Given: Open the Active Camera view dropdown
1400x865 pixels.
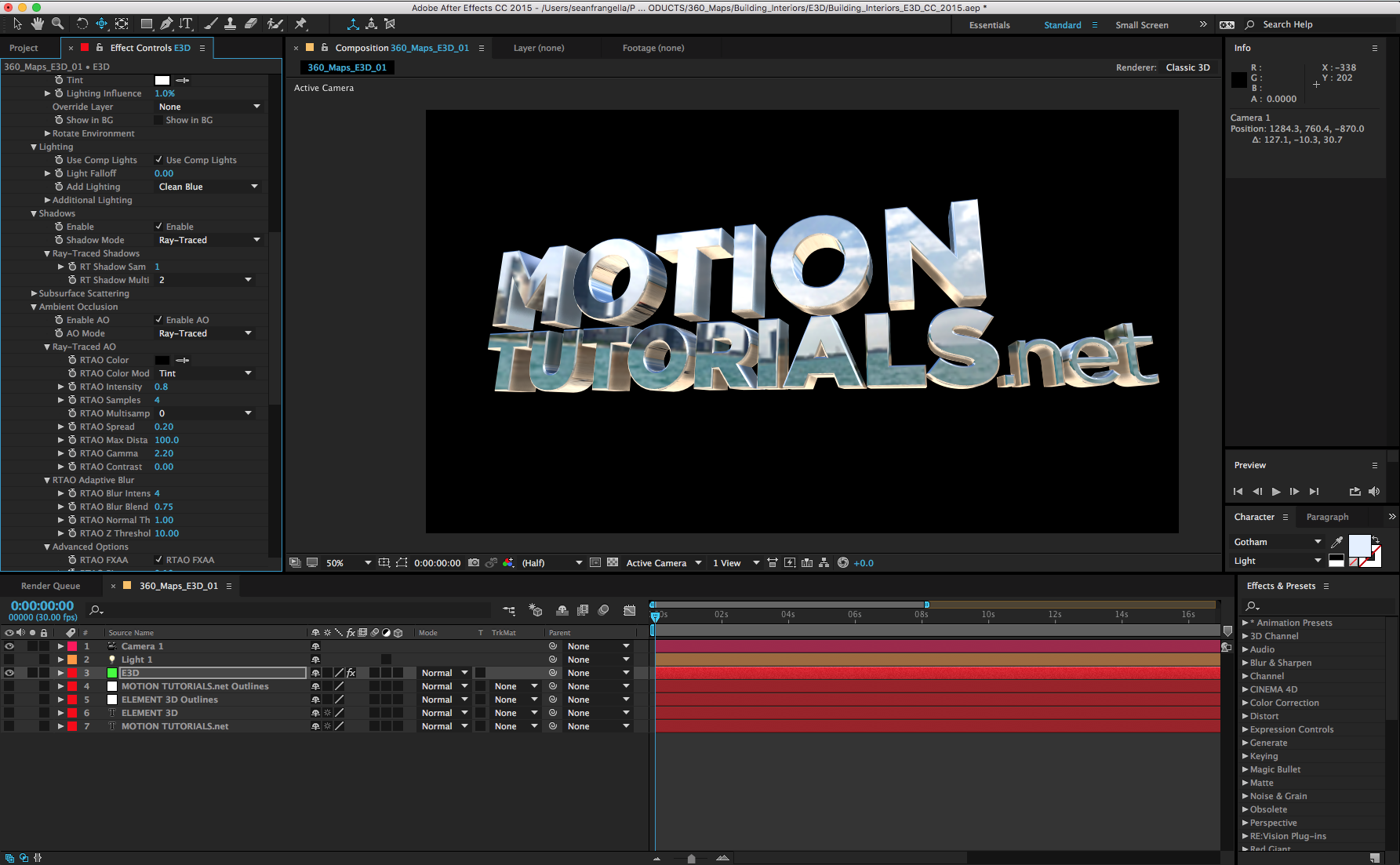Looking at the screenshot, I should [x=664, y=563].
